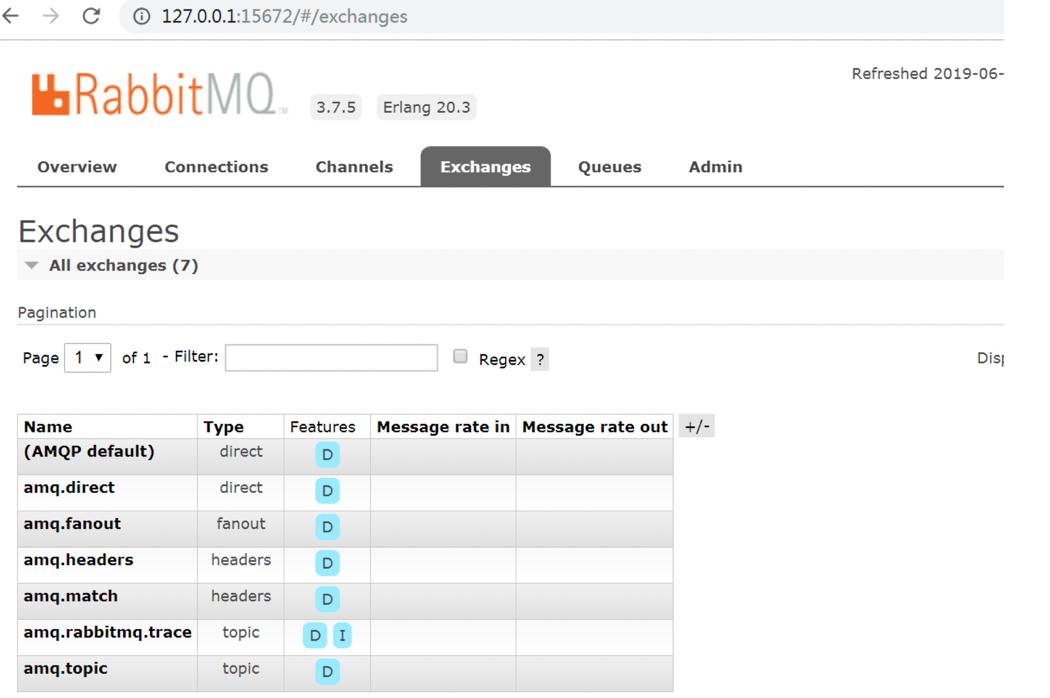Click the 3.7.5 version label
Viewport: 1050px width, 698px height.
(335, 107)
